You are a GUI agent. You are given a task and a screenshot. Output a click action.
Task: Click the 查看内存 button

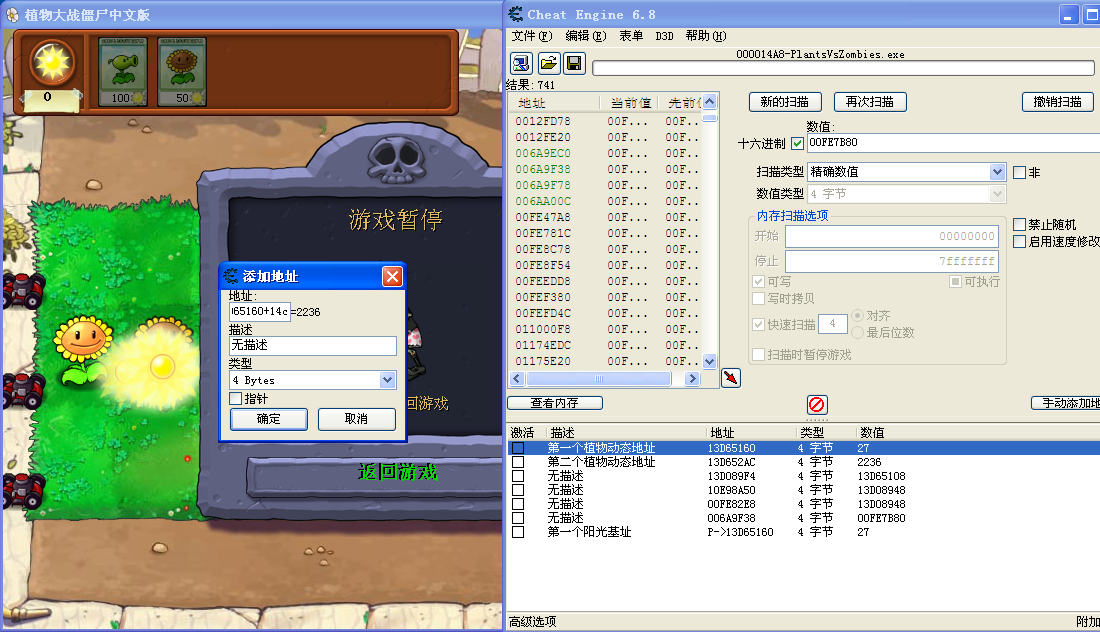click(x=555, y=403)
